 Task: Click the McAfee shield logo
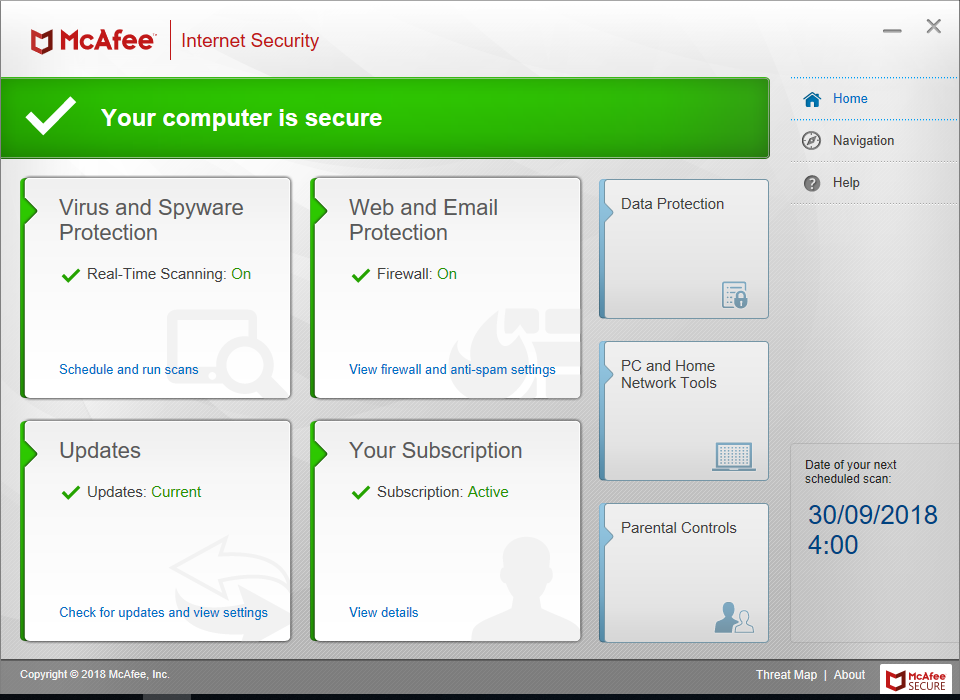click(42, 41)
